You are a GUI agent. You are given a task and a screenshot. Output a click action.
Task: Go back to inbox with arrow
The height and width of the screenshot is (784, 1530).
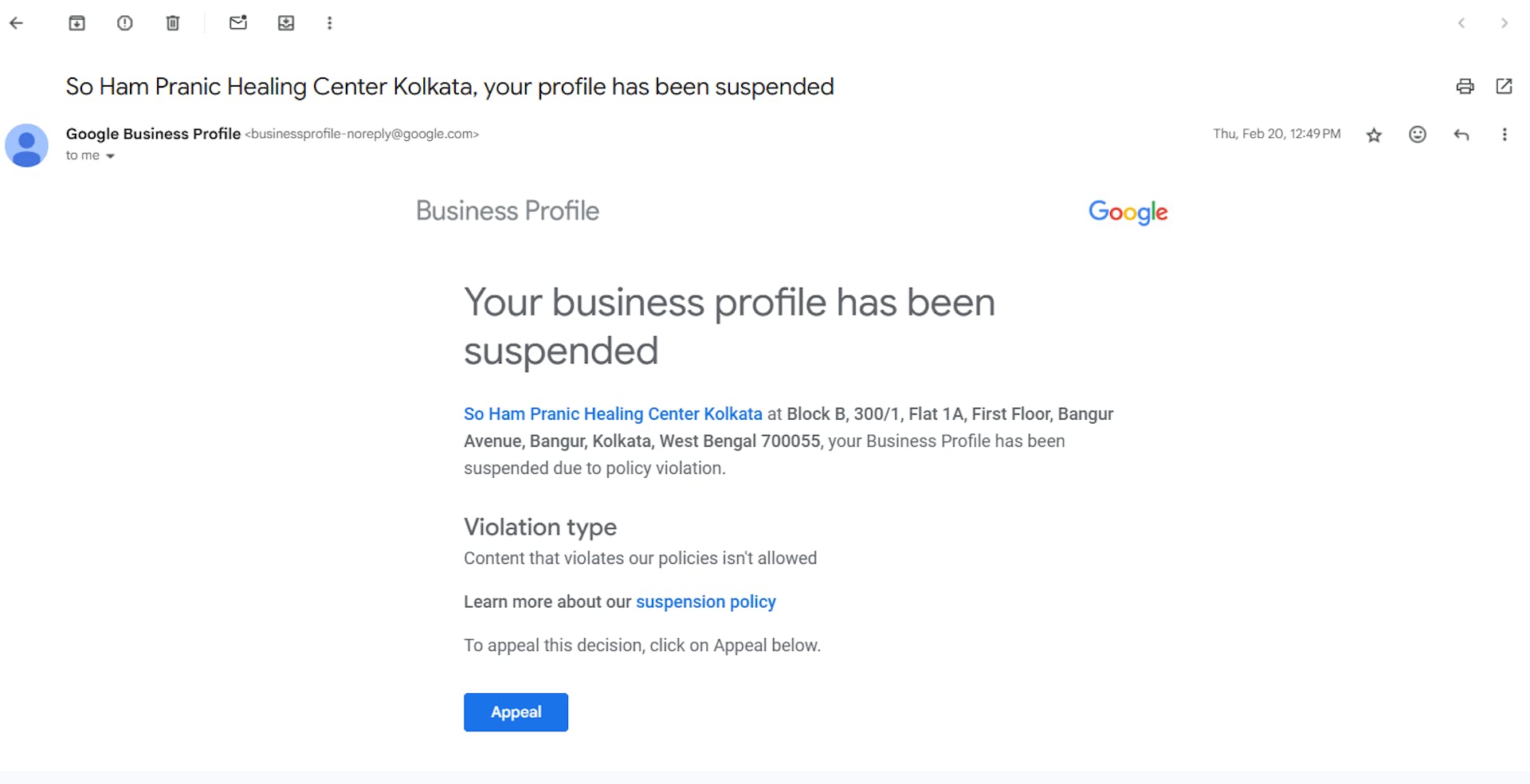pos(16,23)
